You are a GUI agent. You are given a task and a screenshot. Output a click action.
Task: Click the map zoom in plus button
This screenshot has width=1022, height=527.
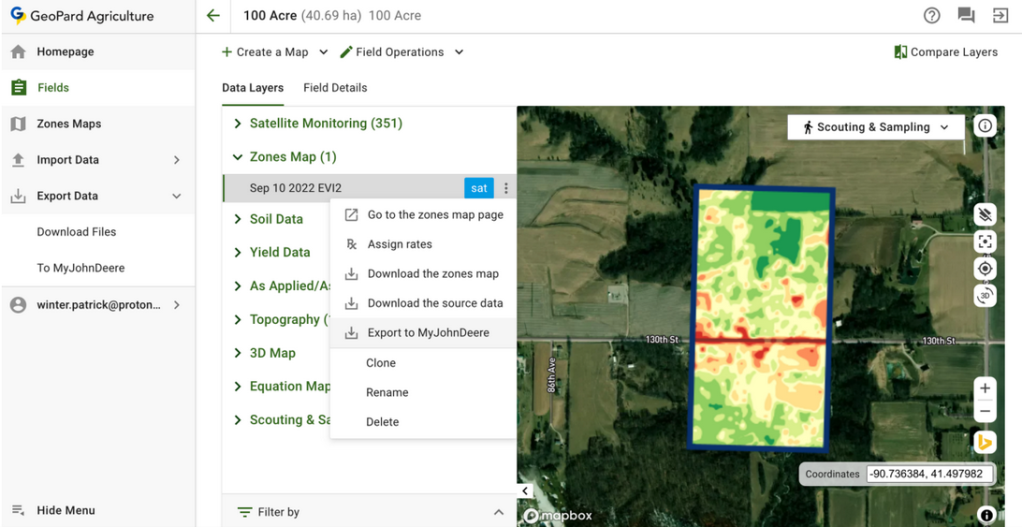point(986,388)
